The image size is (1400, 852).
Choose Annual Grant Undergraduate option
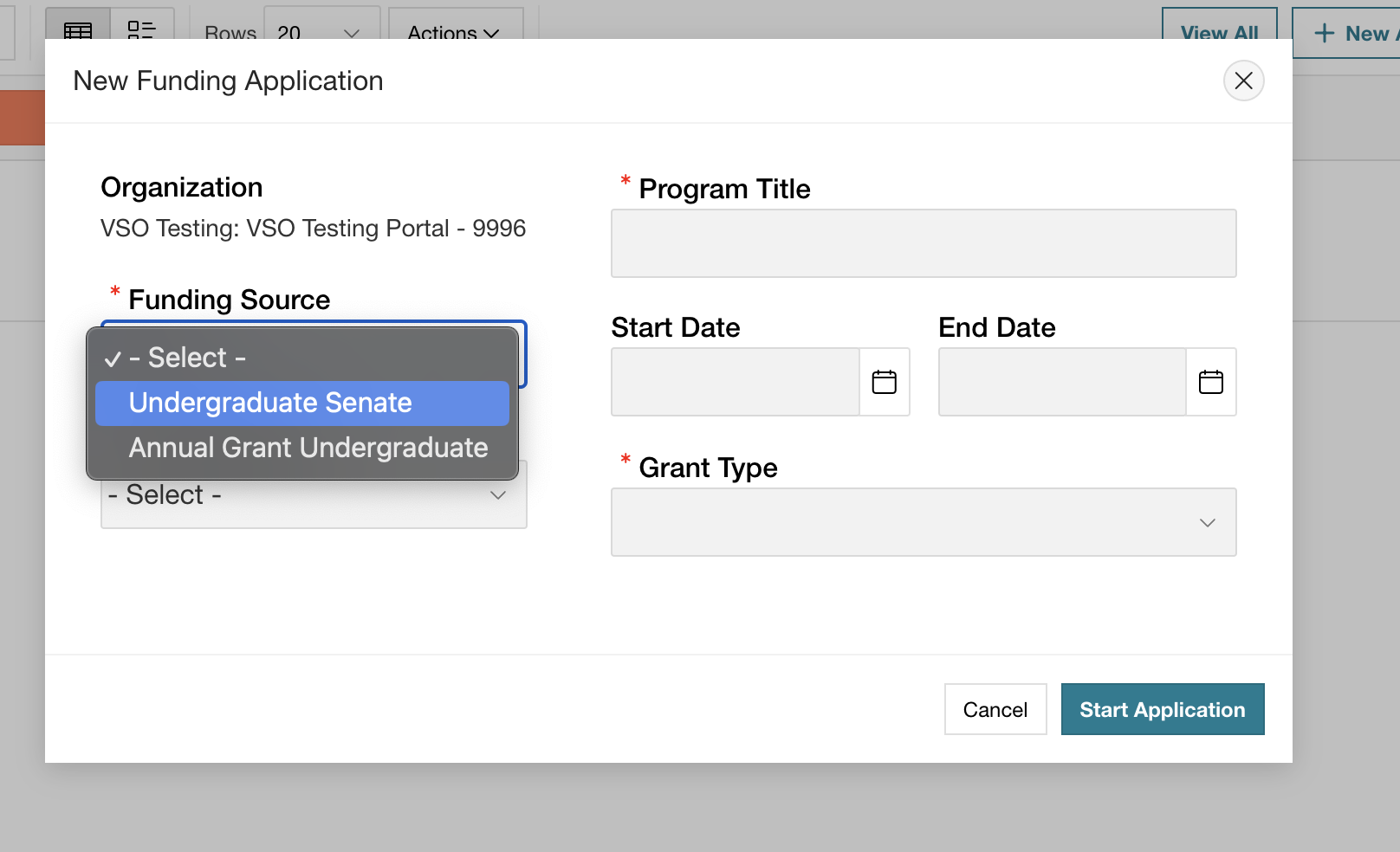pyautogui.click(x=308, y=449)
